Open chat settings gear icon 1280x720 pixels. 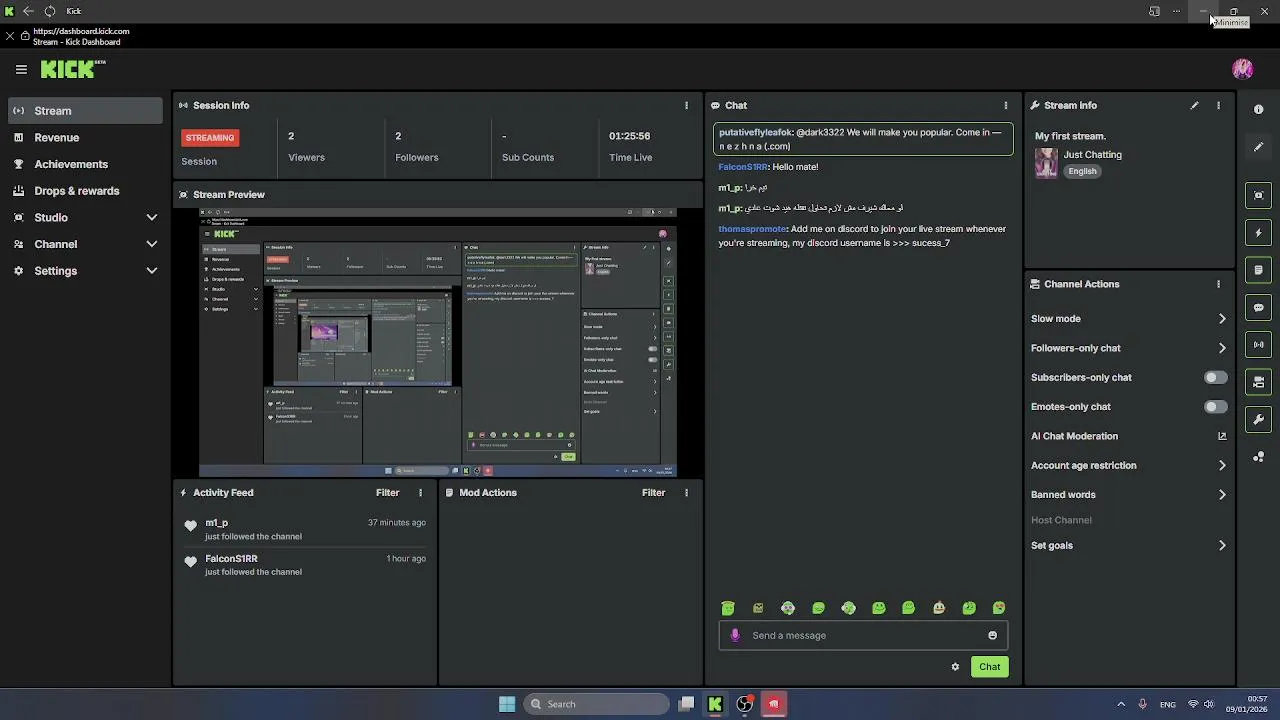955,667
